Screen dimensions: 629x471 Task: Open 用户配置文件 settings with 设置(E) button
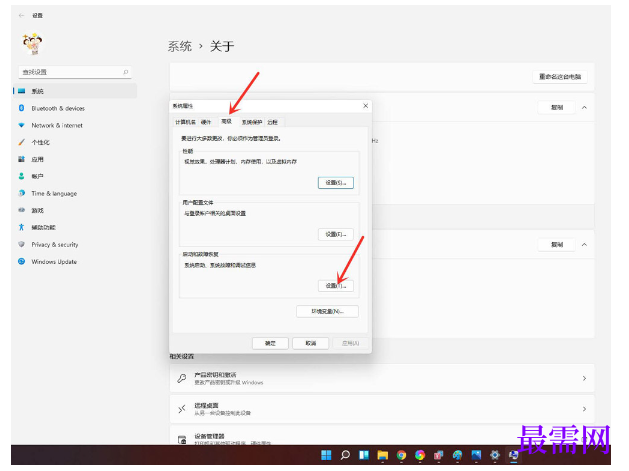336,234
